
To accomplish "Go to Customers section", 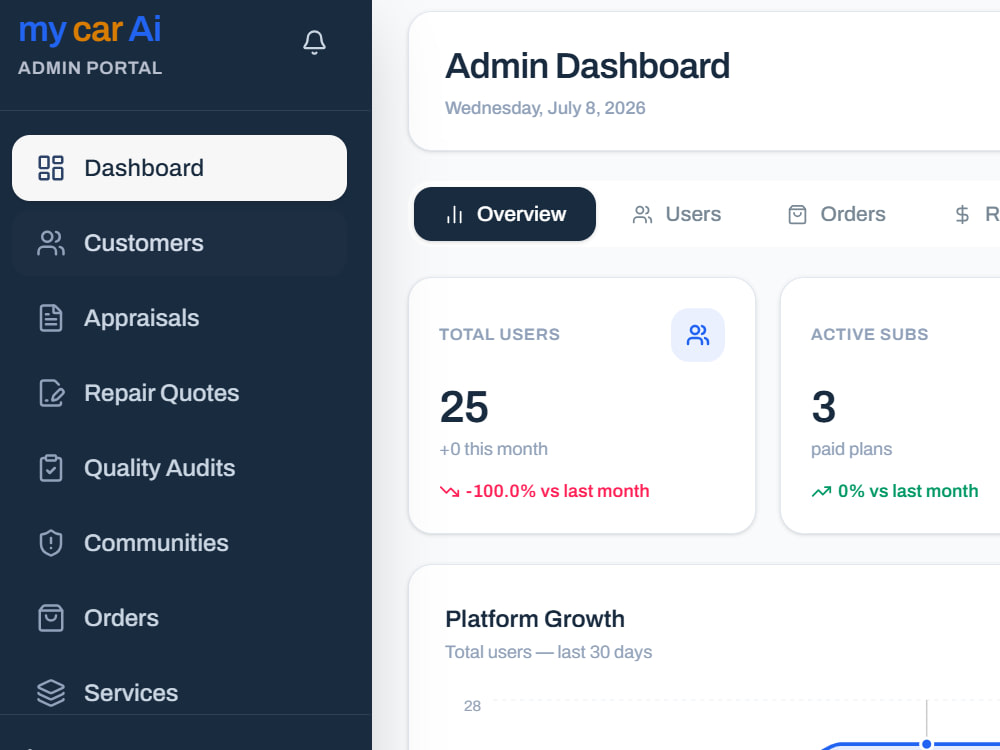I will (x=179, y=243).
